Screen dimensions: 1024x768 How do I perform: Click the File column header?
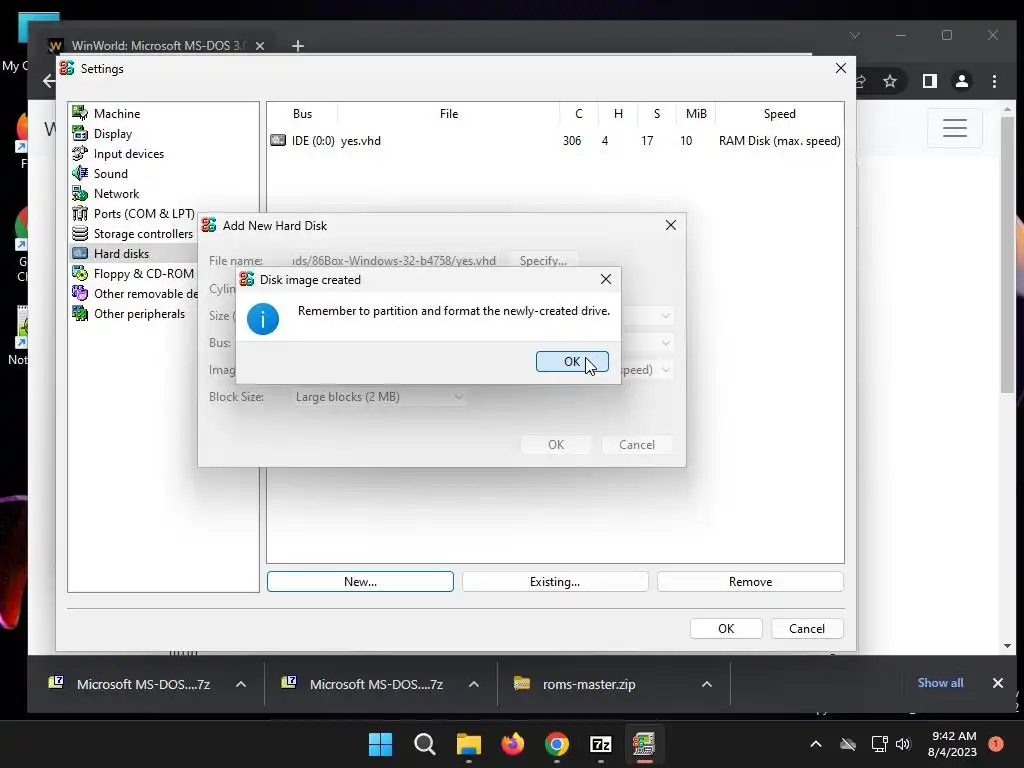point(449,114)
